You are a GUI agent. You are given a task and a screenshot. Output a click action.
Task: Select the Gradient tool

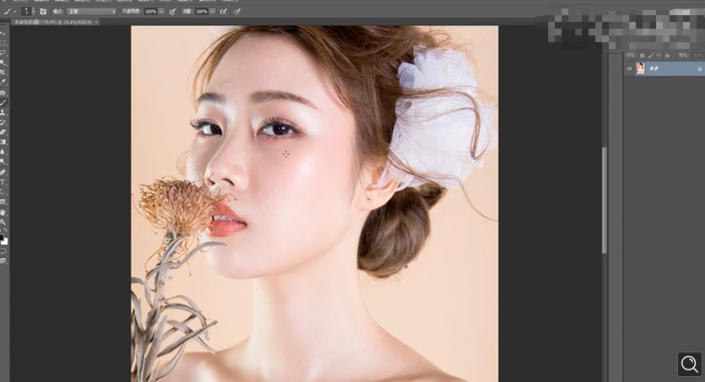pos(3,142)
